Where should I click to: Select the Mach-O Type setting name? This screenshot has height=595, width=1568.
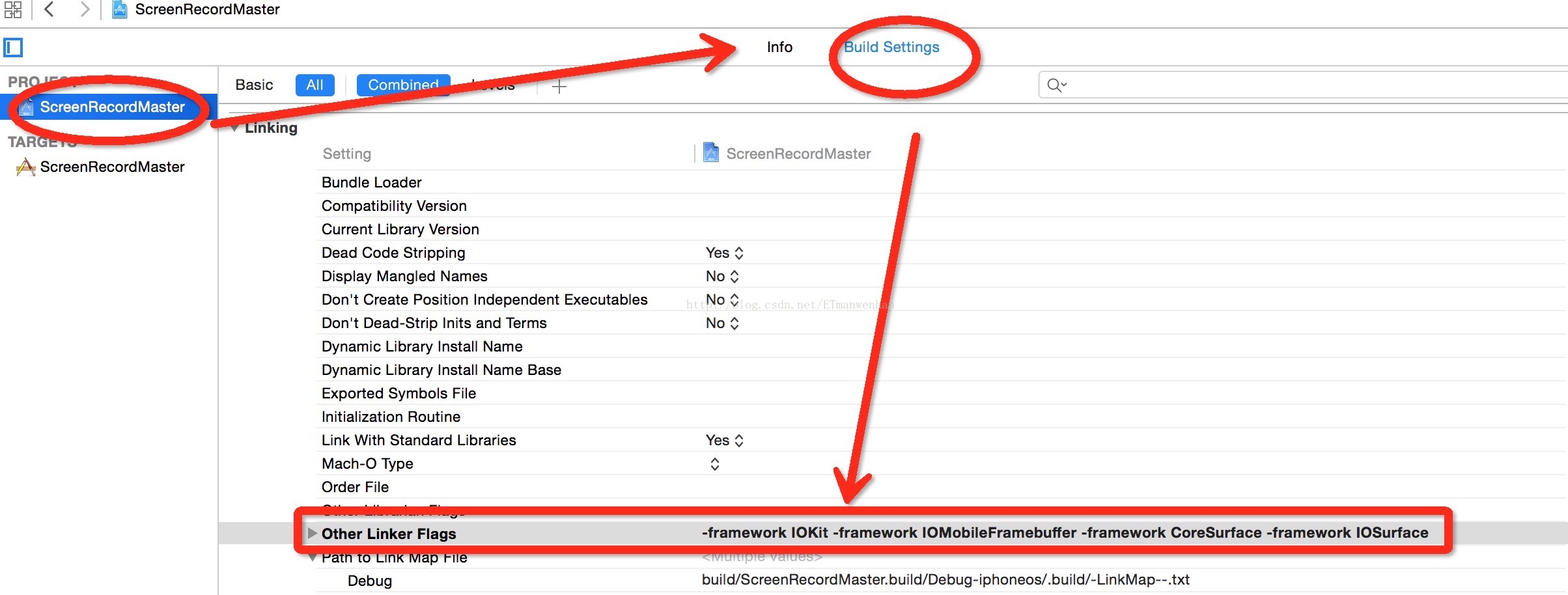point(367,464)
